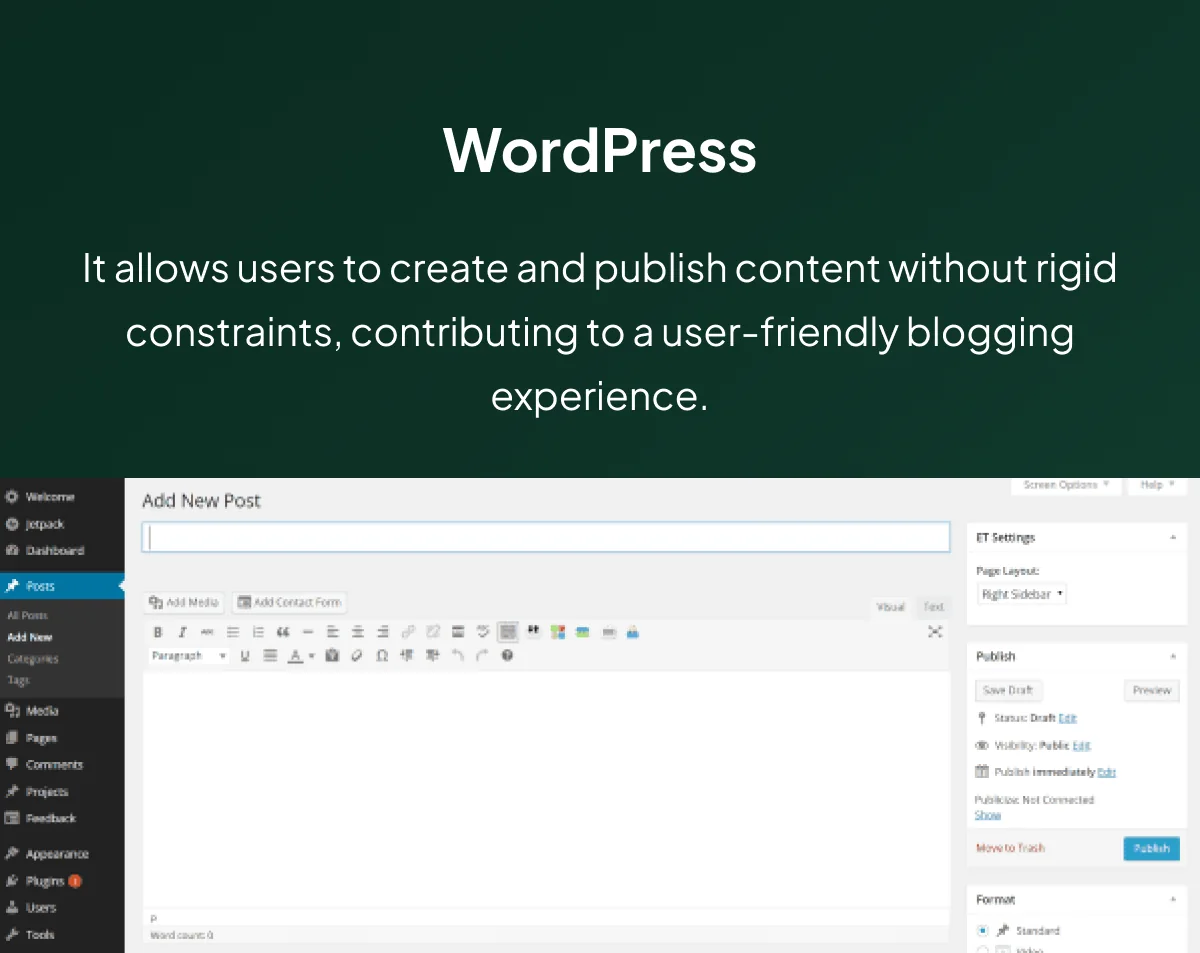This screenshot has width=1200, height=953.
Task: Expand Screen Options panel
Action: [x=1066, y=485]
